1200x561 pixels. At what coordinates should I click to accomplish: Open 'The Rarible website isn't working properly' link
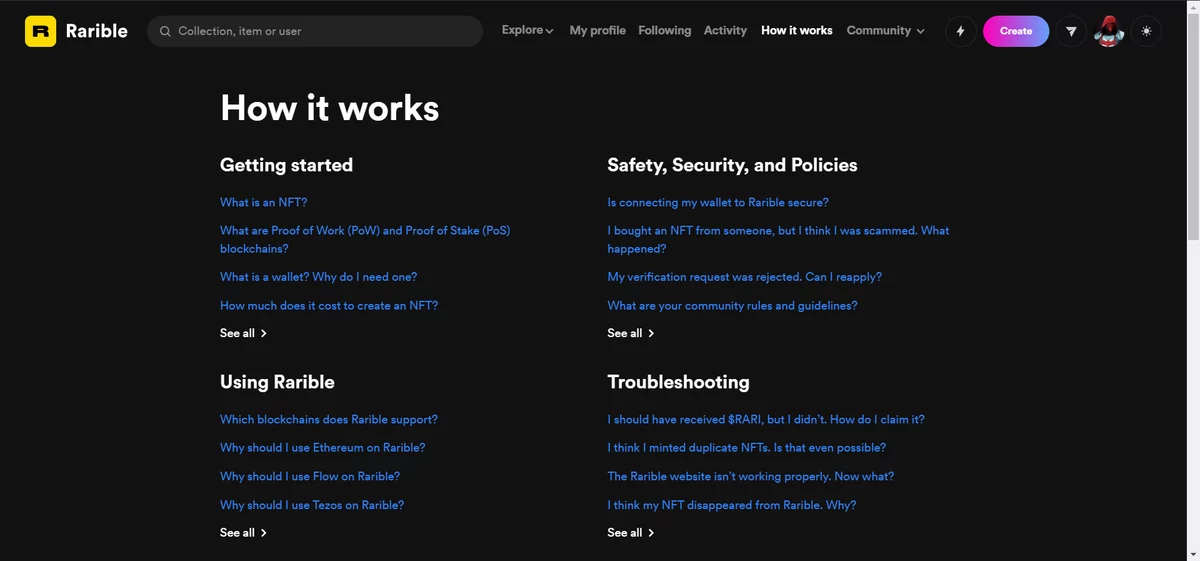pos(751,476)
